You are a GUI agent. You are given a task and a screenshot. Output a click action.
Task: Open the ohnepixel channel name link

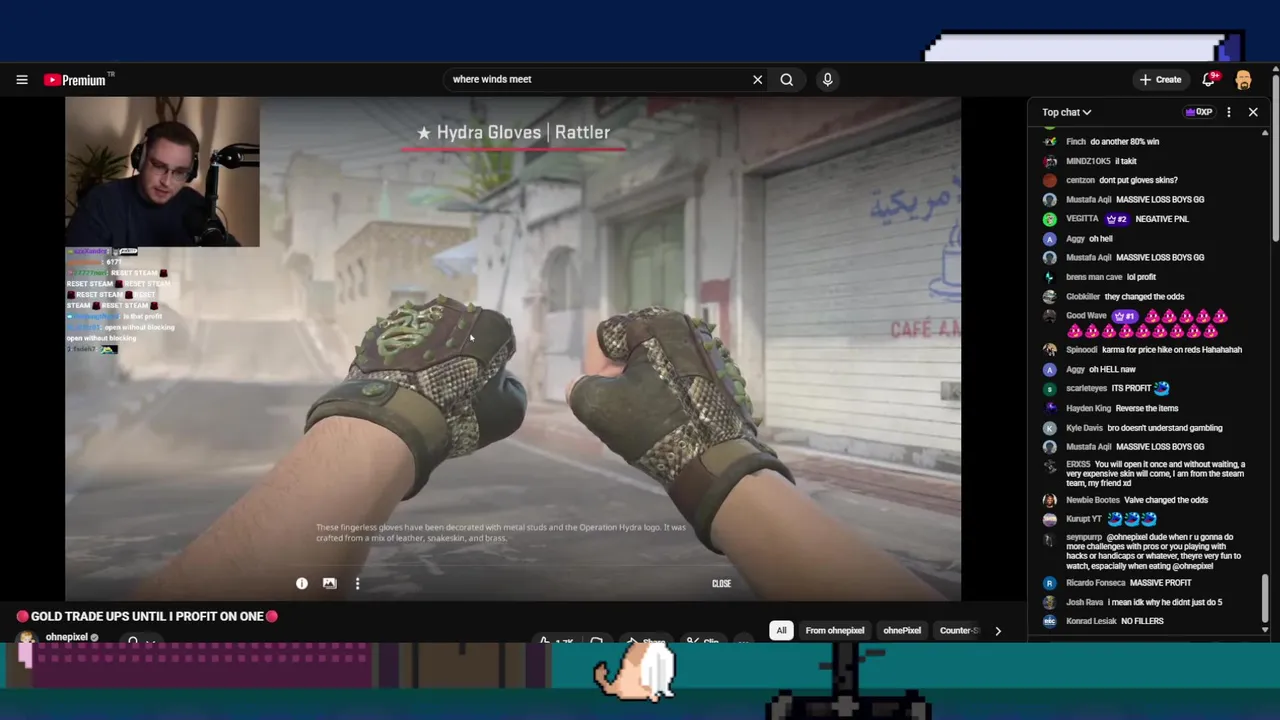(67, 637)
